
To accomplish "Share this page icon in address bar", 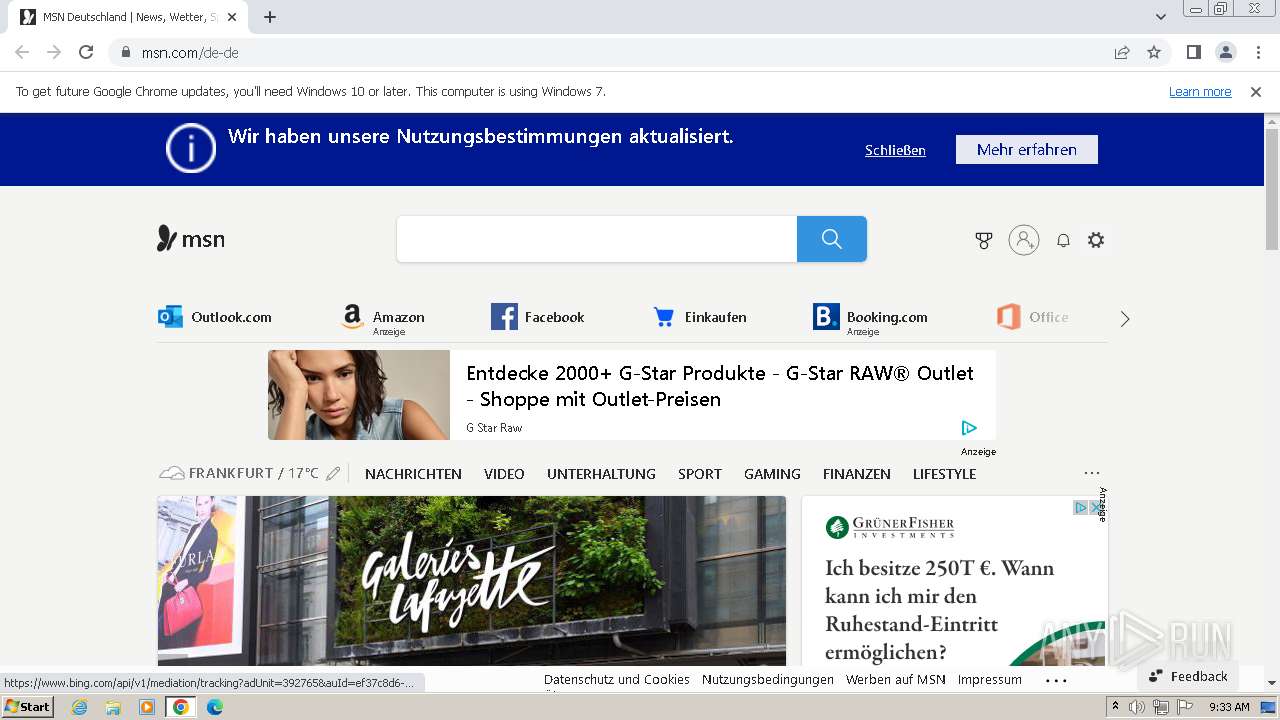I will pyautogui.click(x=1122, y=52).
